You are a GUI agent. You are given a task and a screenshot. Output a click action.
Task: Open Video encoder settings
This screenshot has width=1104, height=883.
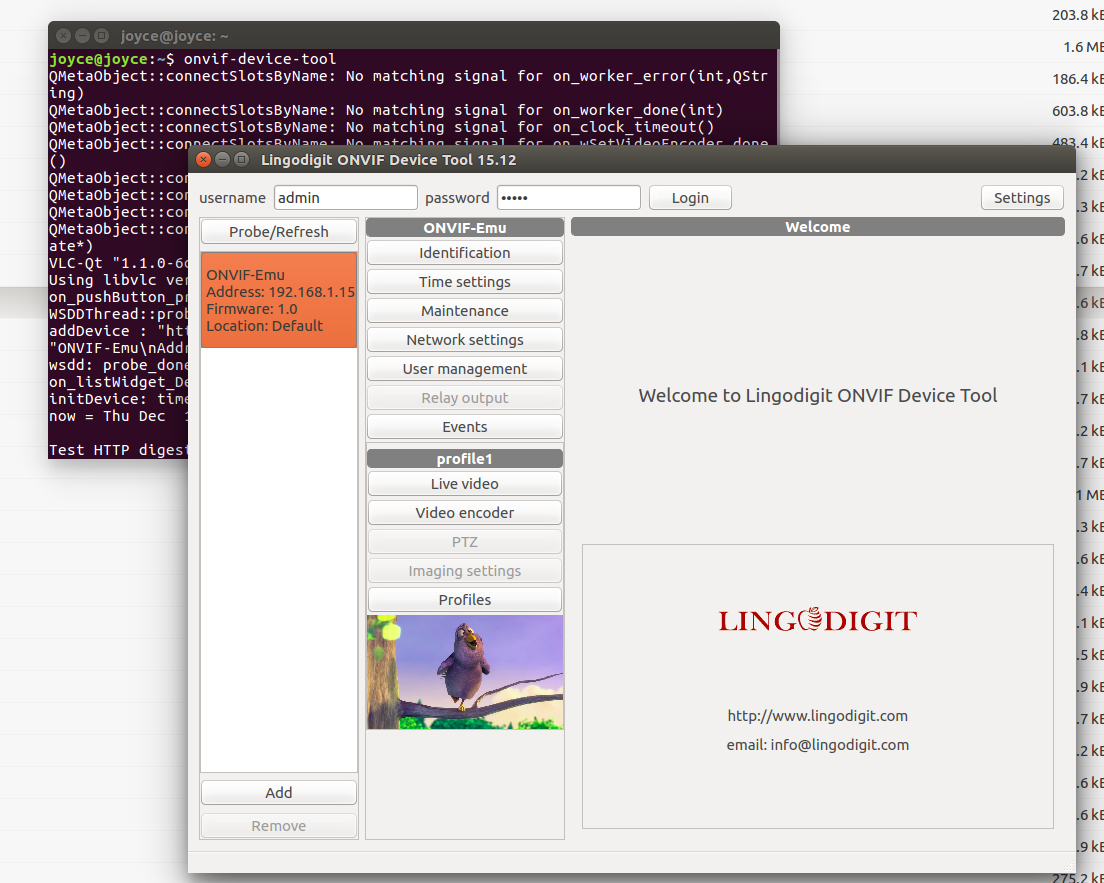465,513
